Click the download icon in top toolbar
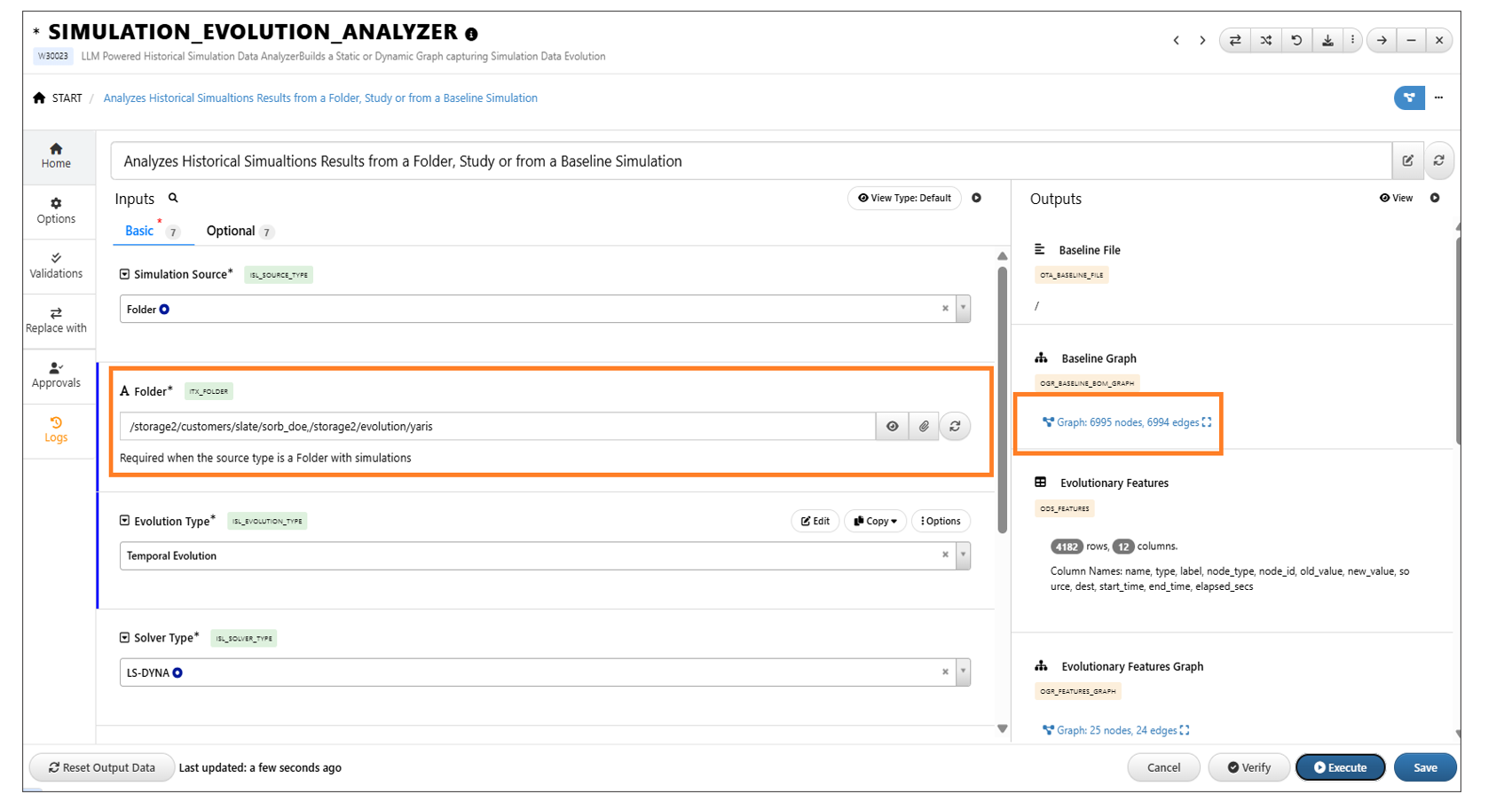Screen dimensions: 1512x794 tap(1327, 40)
